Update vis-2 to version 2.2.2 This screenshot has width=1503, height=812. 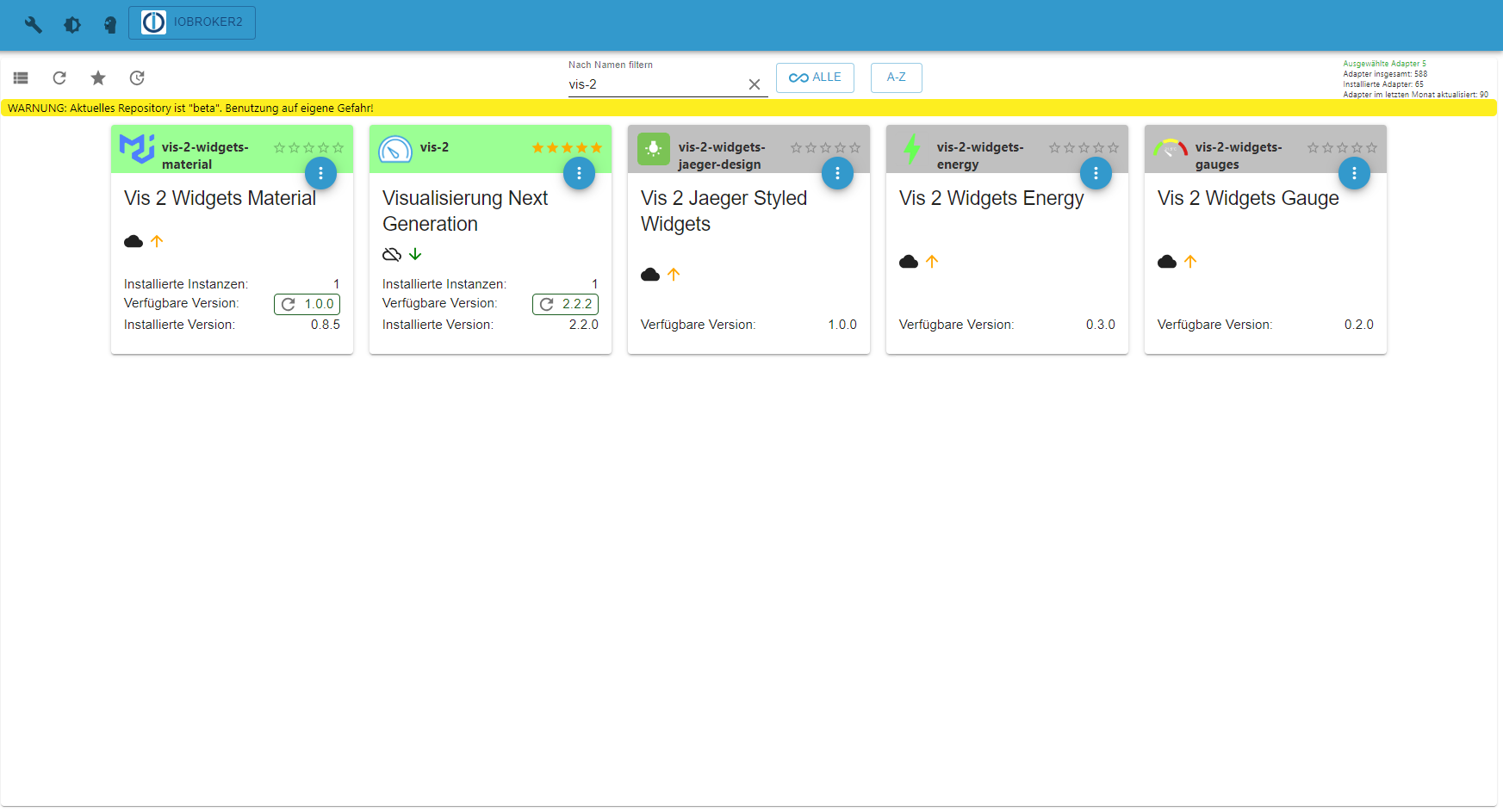pyautogui.click(x=565, y=304)
